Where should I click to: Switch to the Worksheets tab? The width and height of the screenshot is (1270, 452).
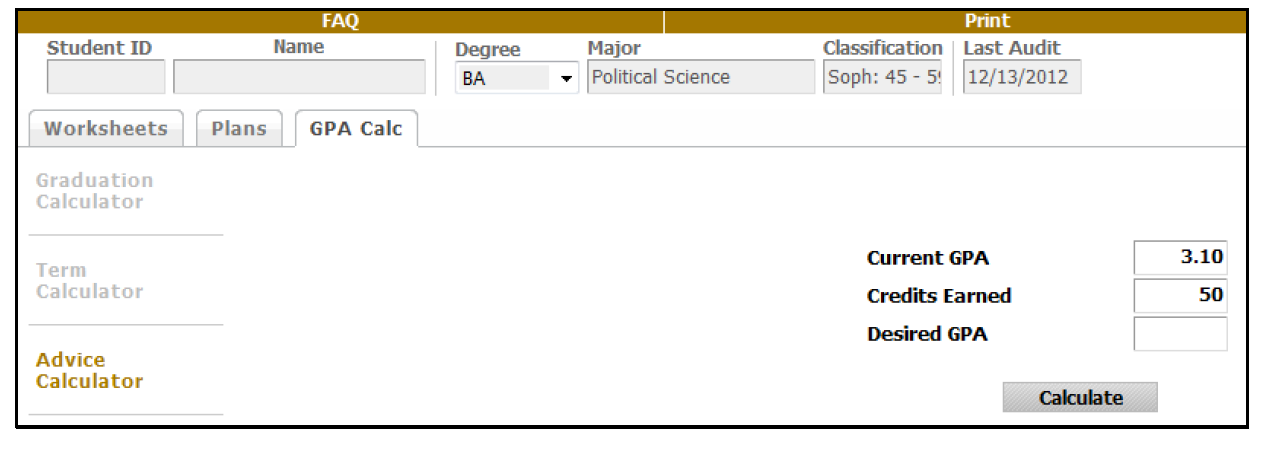[107, 129]
